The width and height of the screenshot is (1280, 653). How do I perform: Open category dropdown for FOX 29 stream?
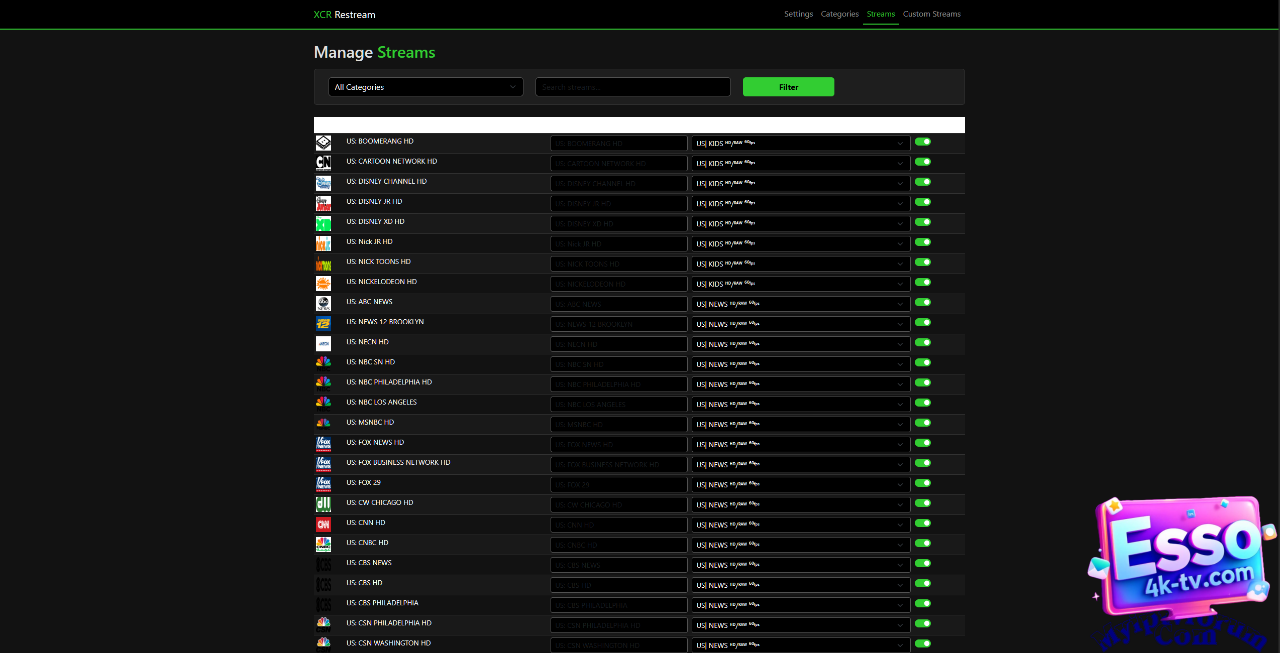[800, 484]
